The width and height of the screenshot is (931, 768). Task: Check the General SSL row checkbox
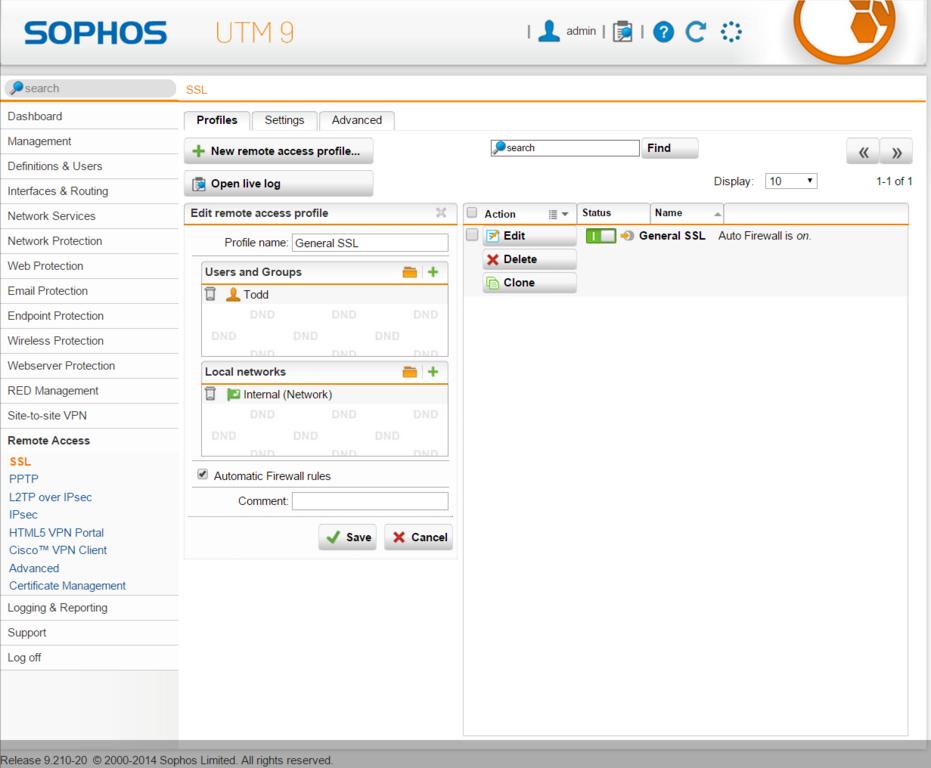(x=472, y=235)
